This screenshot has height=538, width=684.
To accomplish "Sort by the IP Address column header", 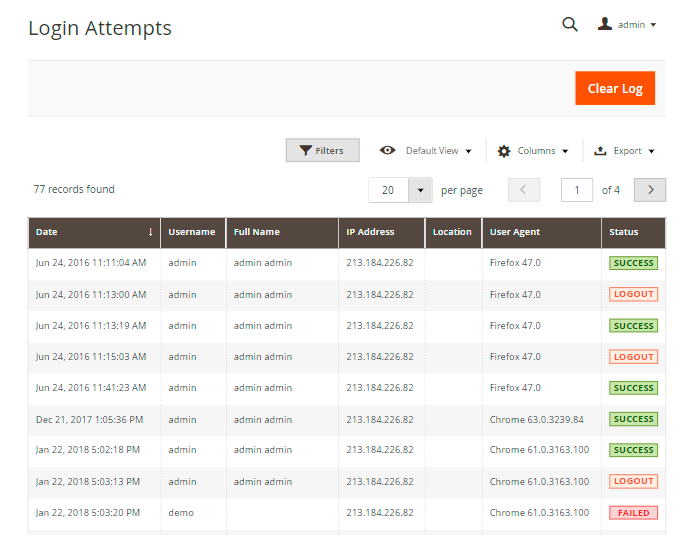I will tap(370, 232).
